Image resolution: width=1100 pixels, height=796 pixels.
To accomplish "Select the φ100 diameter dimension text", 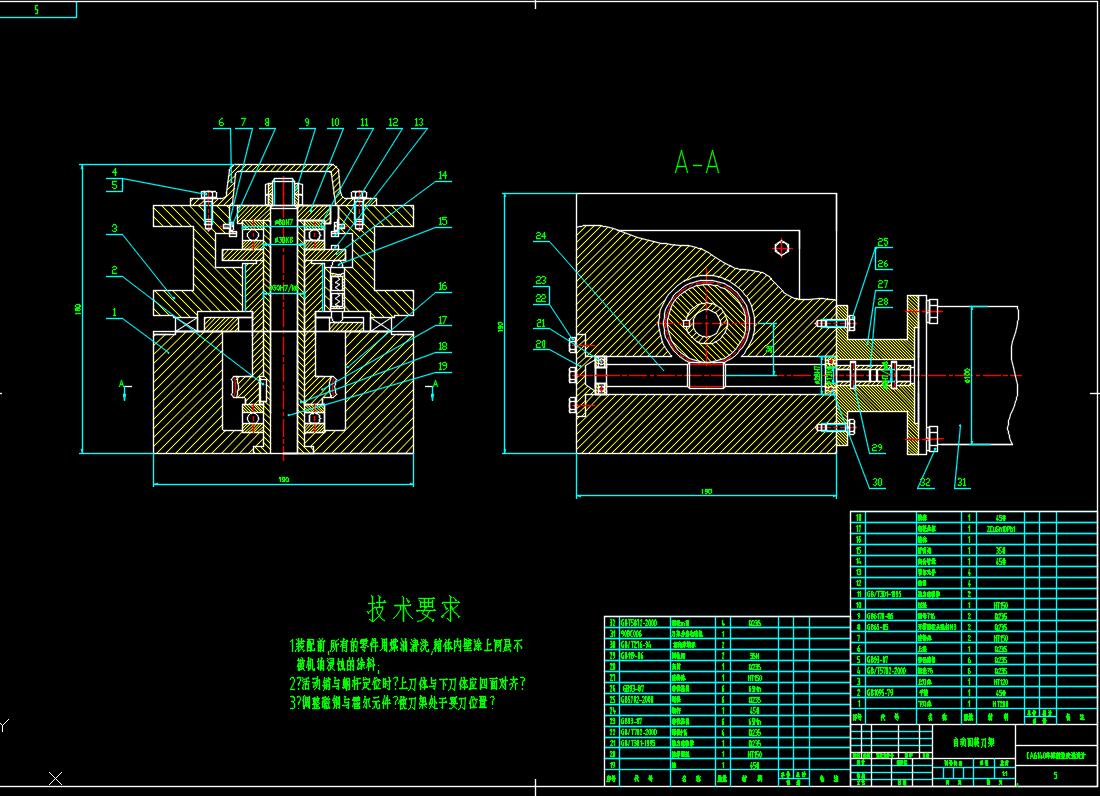I will [968, 375].
